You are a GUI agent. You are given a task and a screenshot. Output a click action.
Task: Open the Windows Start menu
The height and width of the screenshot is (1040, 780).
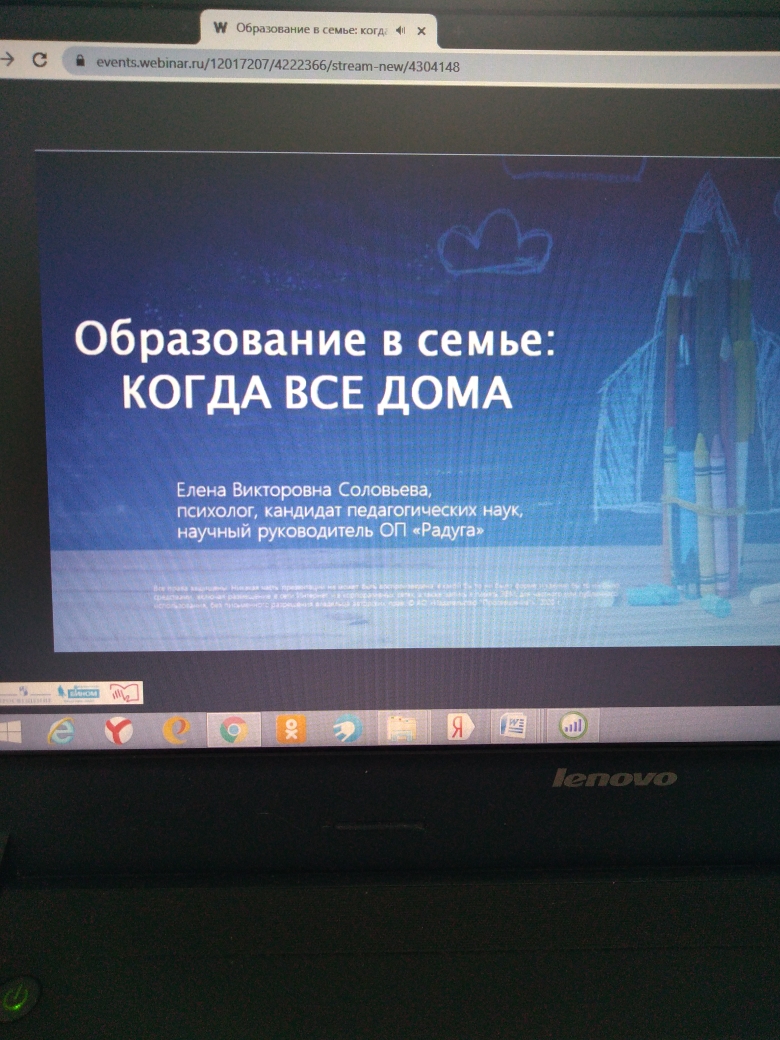[x=10, y=732]
